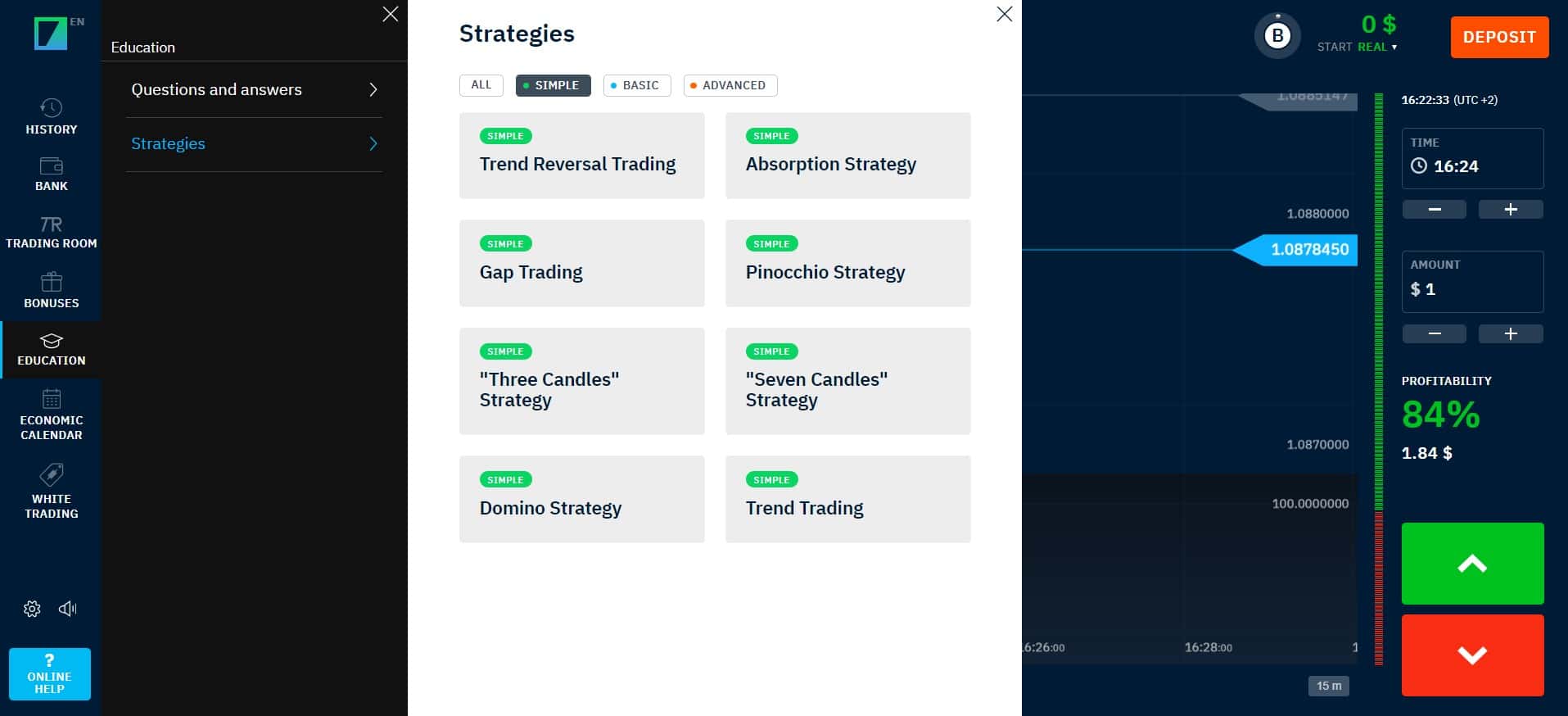Click the DEPOSIT button

1499,37
